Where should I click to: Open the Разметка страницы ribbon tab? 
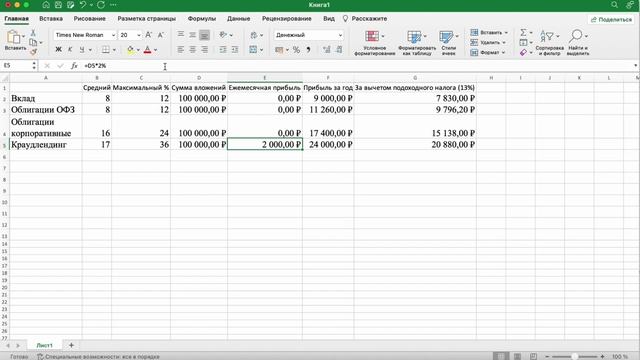pos(147,19)
